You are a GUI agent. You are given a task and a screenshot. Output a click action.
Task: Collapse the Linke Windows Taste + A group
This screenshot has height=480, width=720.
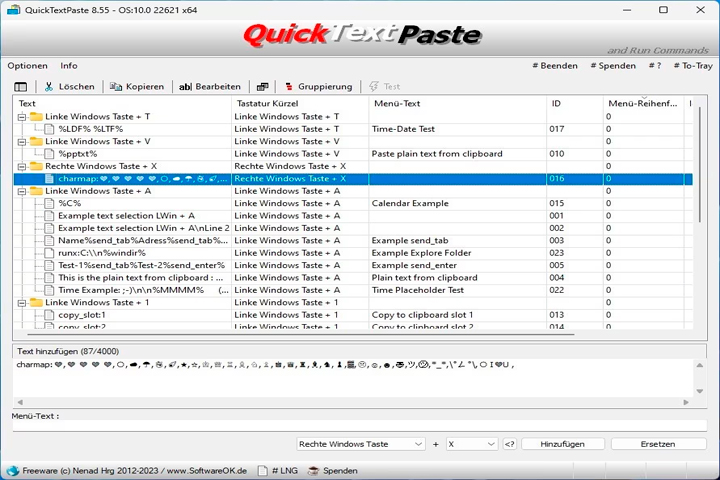coord(22,192)
